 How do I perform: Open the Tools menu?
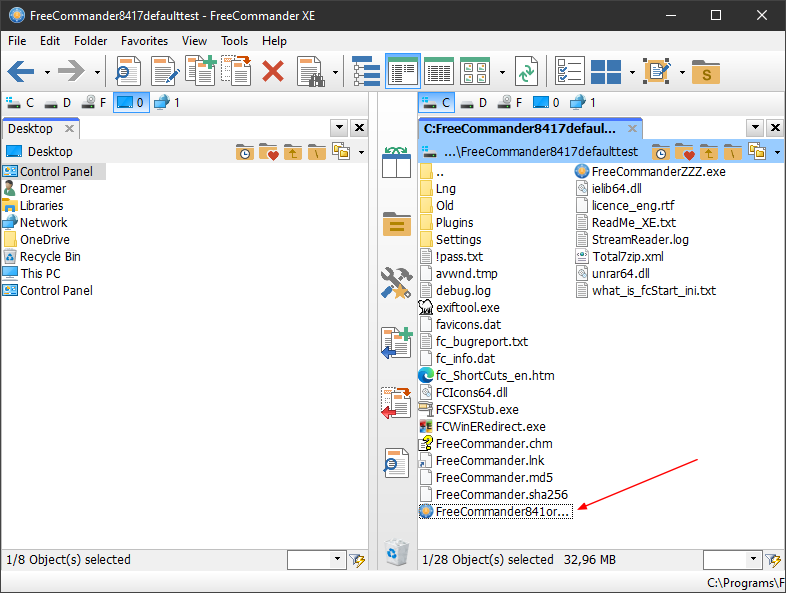point(235,41)
